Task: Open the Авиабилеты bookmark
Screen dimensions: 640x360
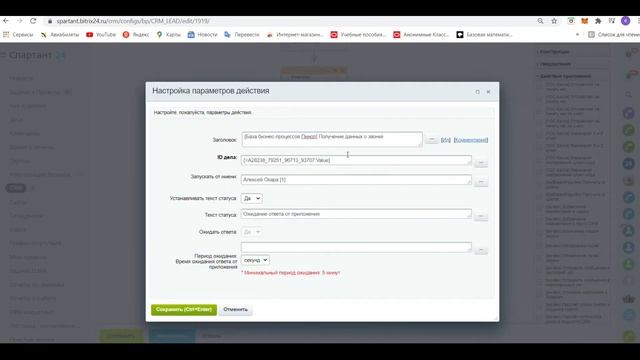Action: [x=60, y=35]
